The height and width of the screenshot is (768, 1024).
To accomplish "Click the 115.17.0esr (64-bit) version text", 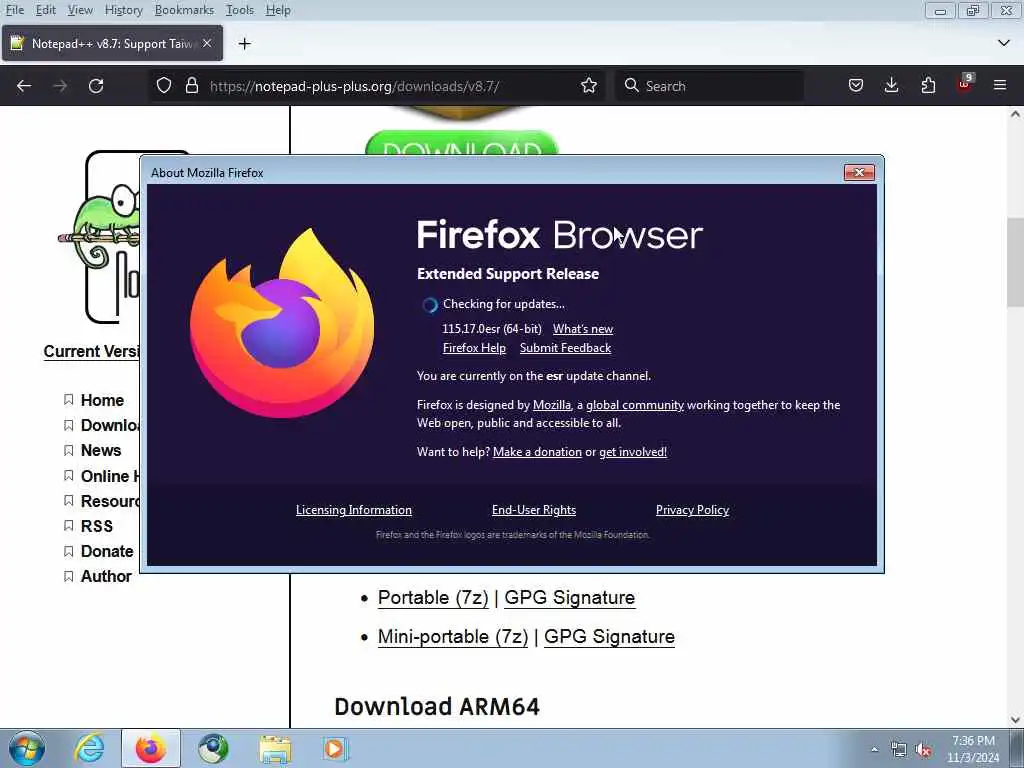I will 492,329.
